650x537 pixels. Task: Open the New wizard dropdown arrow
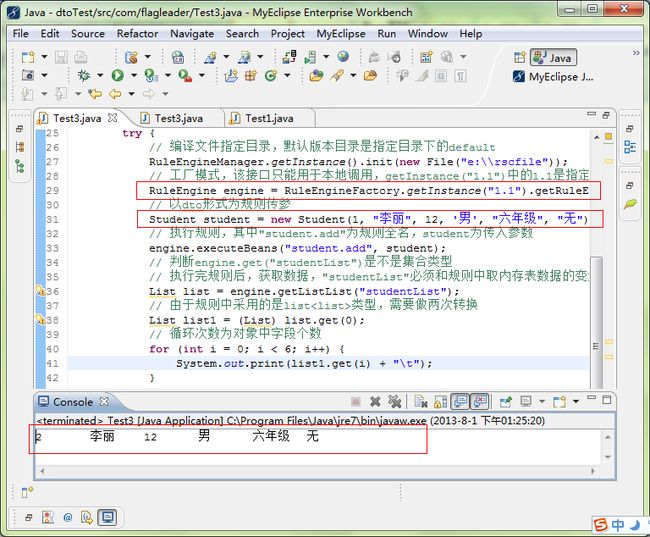[44, 57]
